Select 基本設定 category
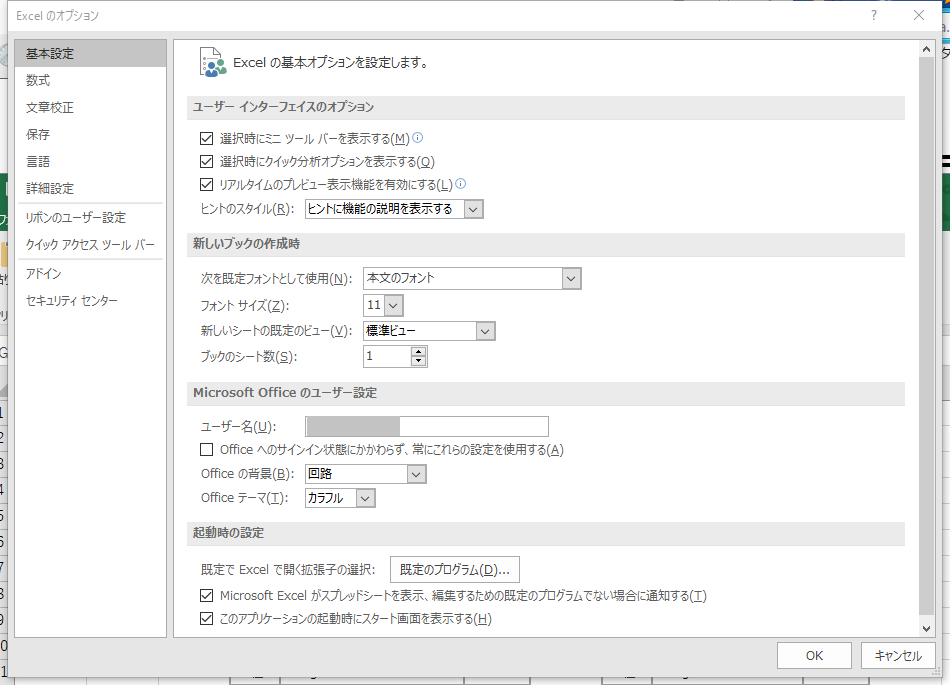950x685 pixels. pos(90,53)
